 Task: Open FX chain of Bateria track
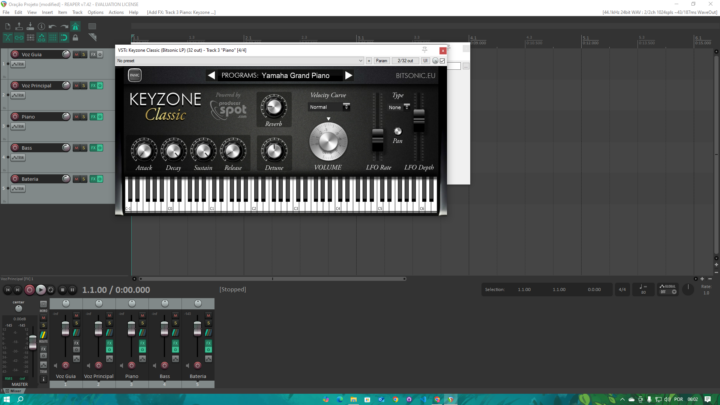click(93, 179)
